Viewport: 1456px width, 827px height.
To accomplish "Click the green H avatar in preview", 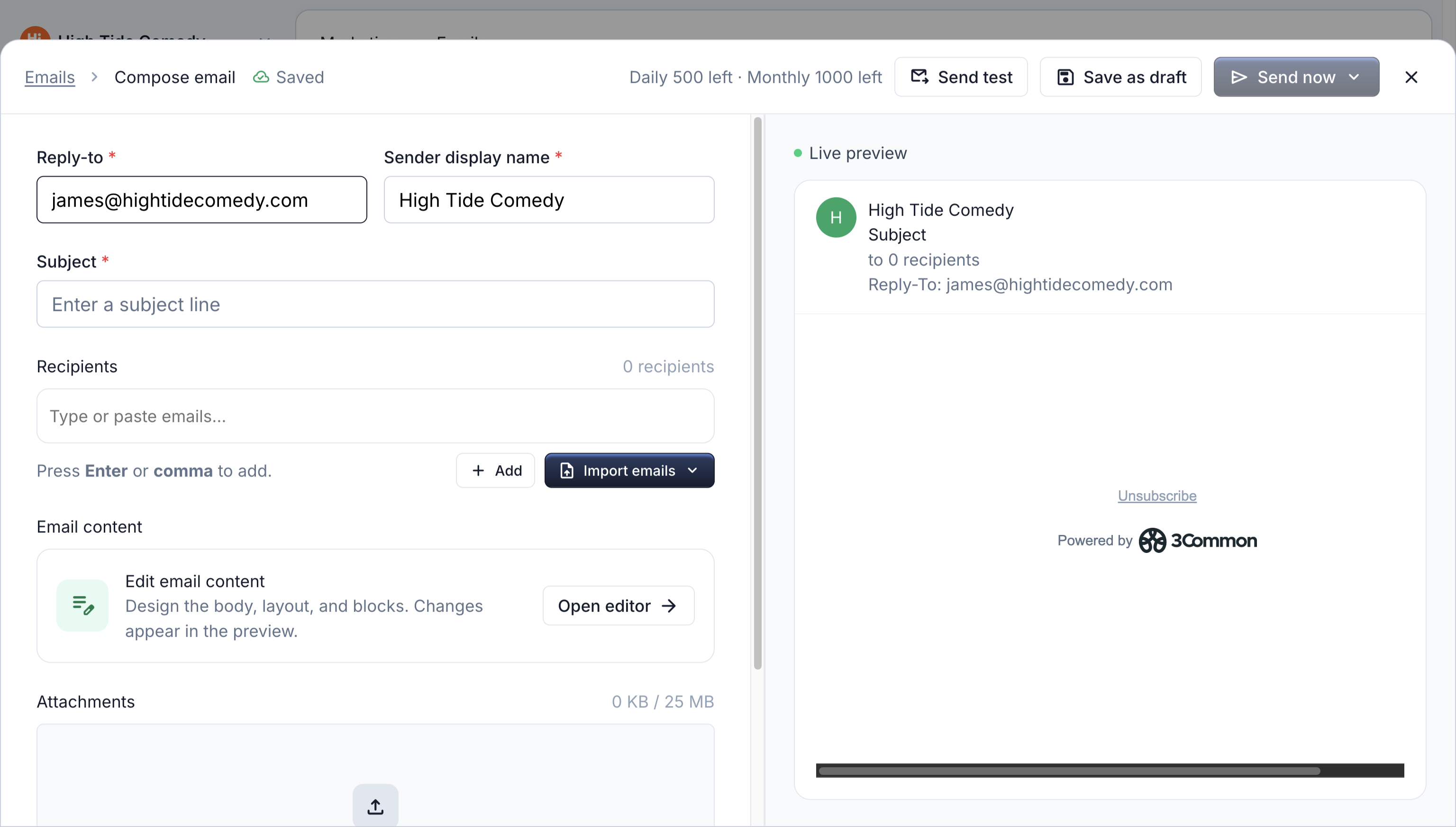I will coord(836,218).
